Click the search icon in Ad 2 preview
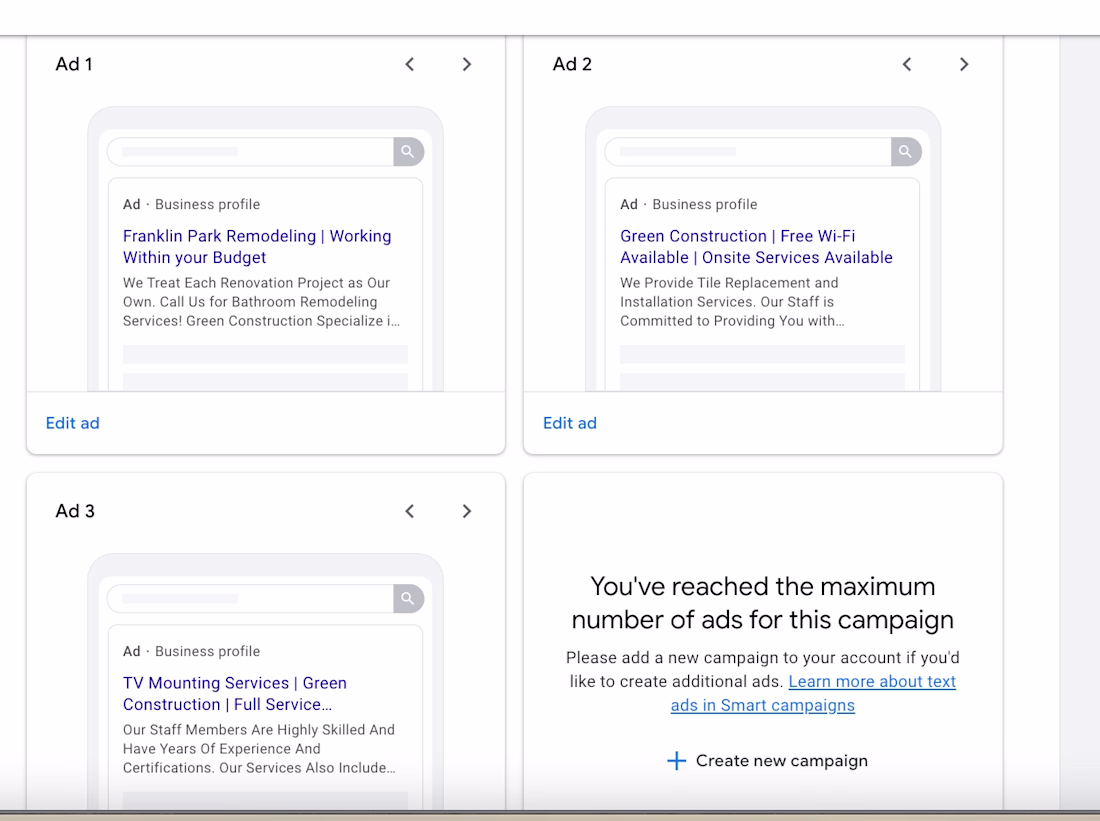This screenshot has width=1100, height=821. click(906, 152)
